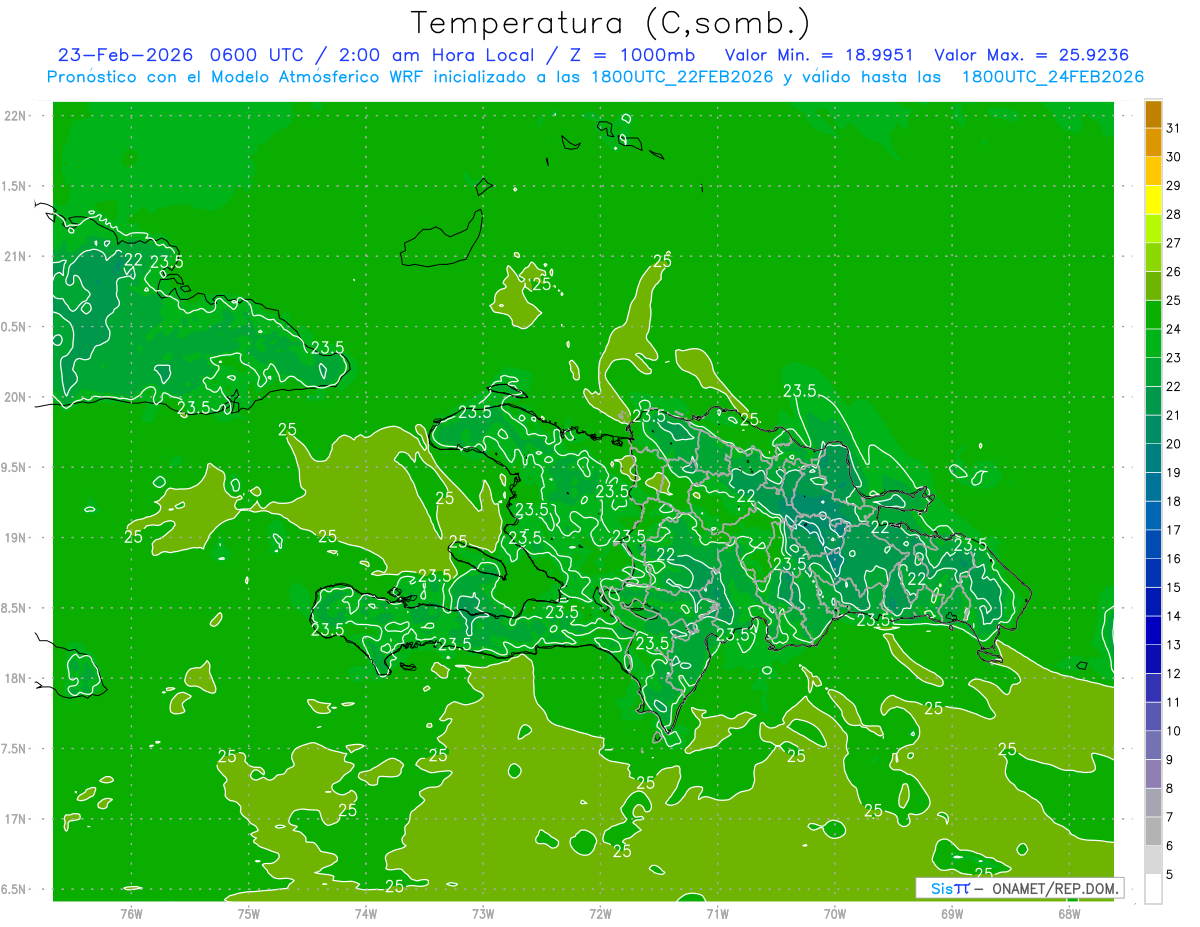1200x927 pixels.
Task: Click the "9.5N" latitude axis label
Action: [15, 467]
